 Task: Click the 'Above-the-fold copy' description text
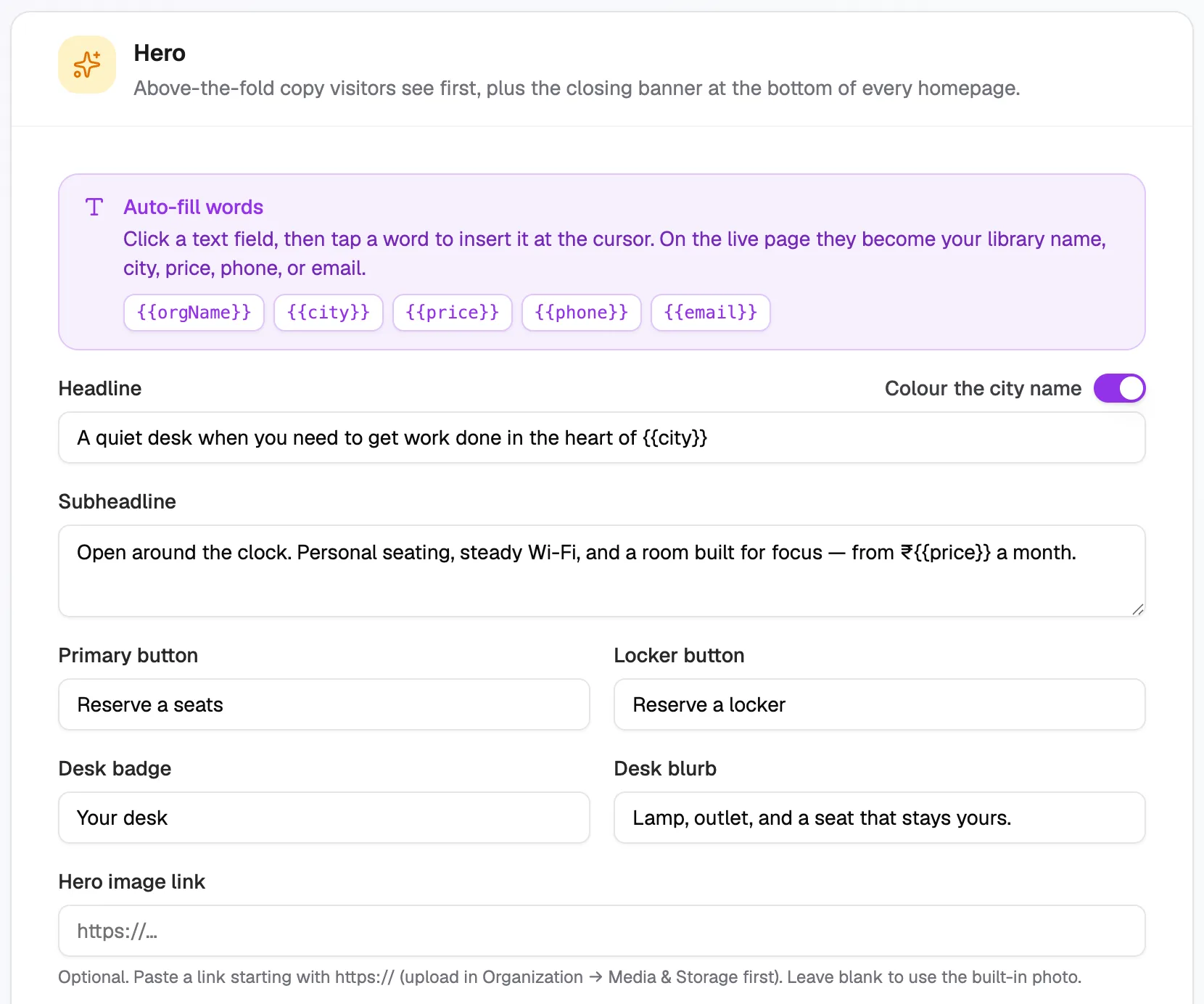click(x=577, y=89)
